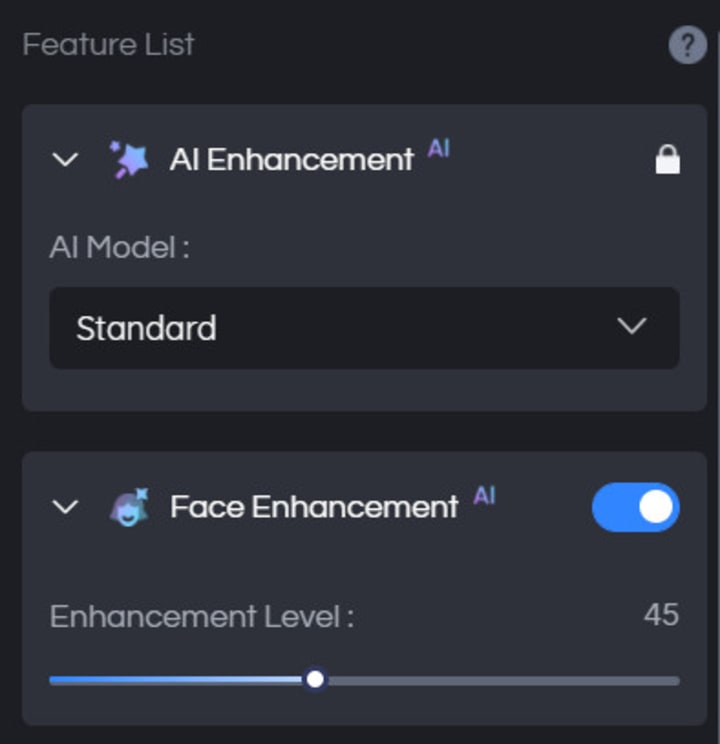Click the Enhancement Level value 45
The image size is (720, 744).
(661, 615)
